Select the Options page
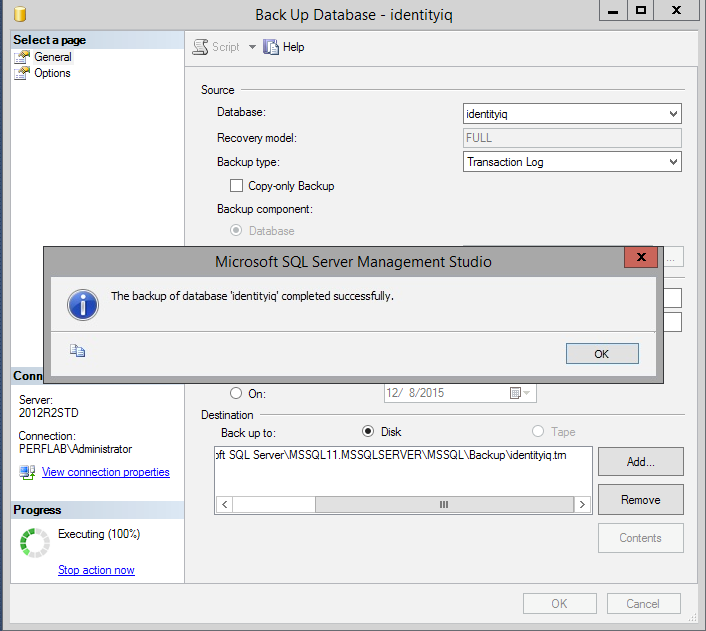Image resolution: width=706 pixels, height=631 pixels. pyautogui.click(x=52, y=73)
